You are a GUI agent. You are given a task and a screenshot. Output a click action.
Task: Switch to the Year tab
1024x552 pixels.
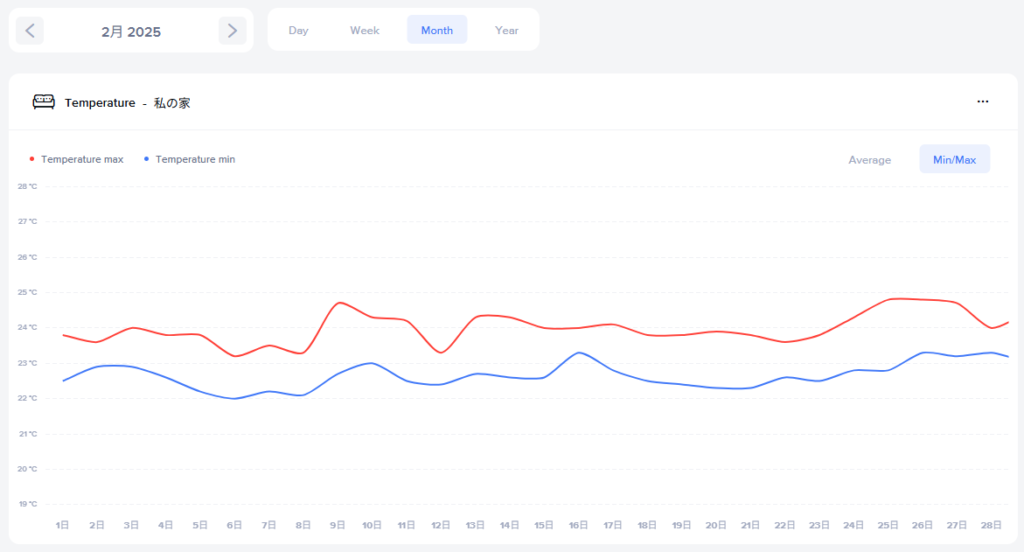coord(506,30)
